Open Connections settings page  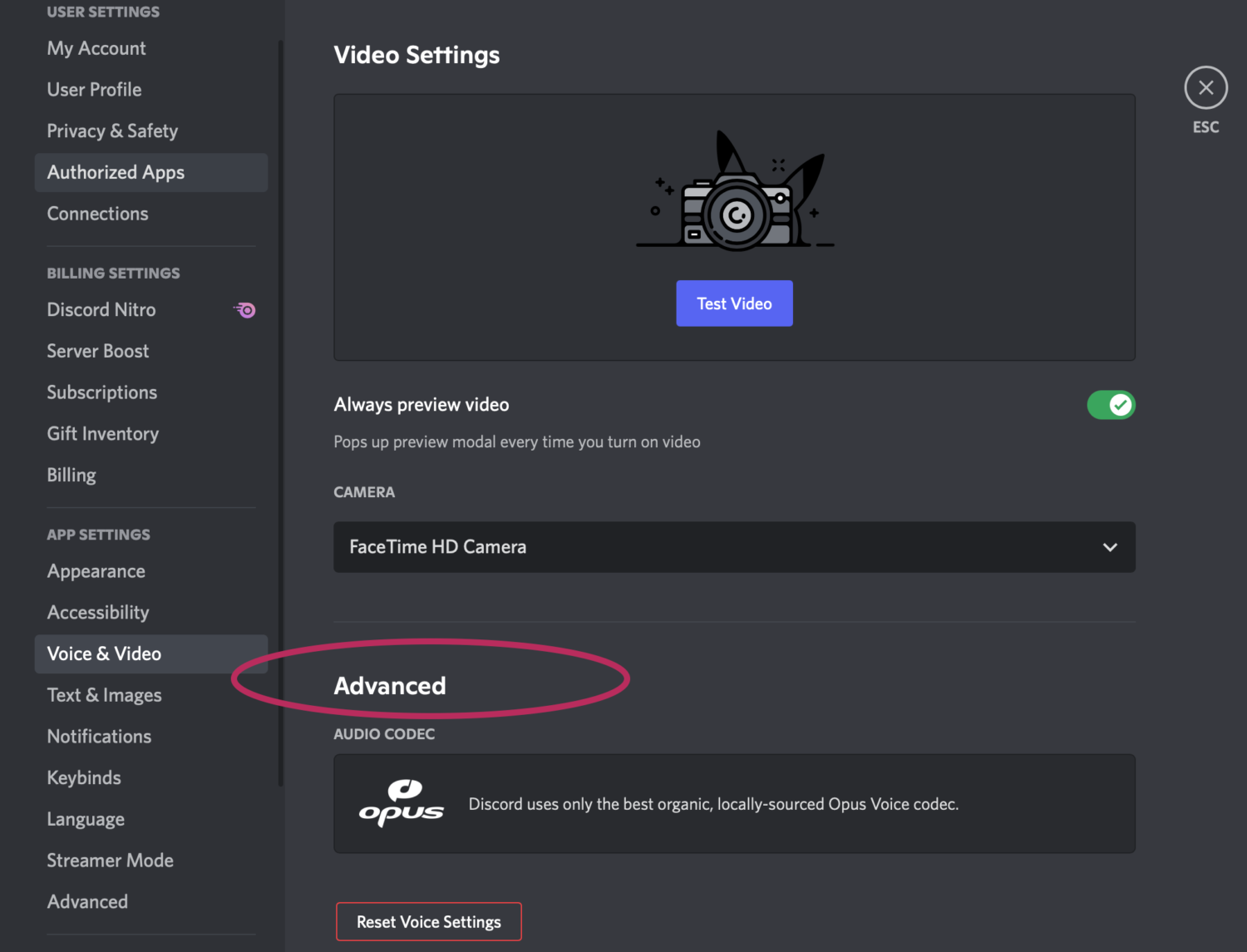coord(151,214)
